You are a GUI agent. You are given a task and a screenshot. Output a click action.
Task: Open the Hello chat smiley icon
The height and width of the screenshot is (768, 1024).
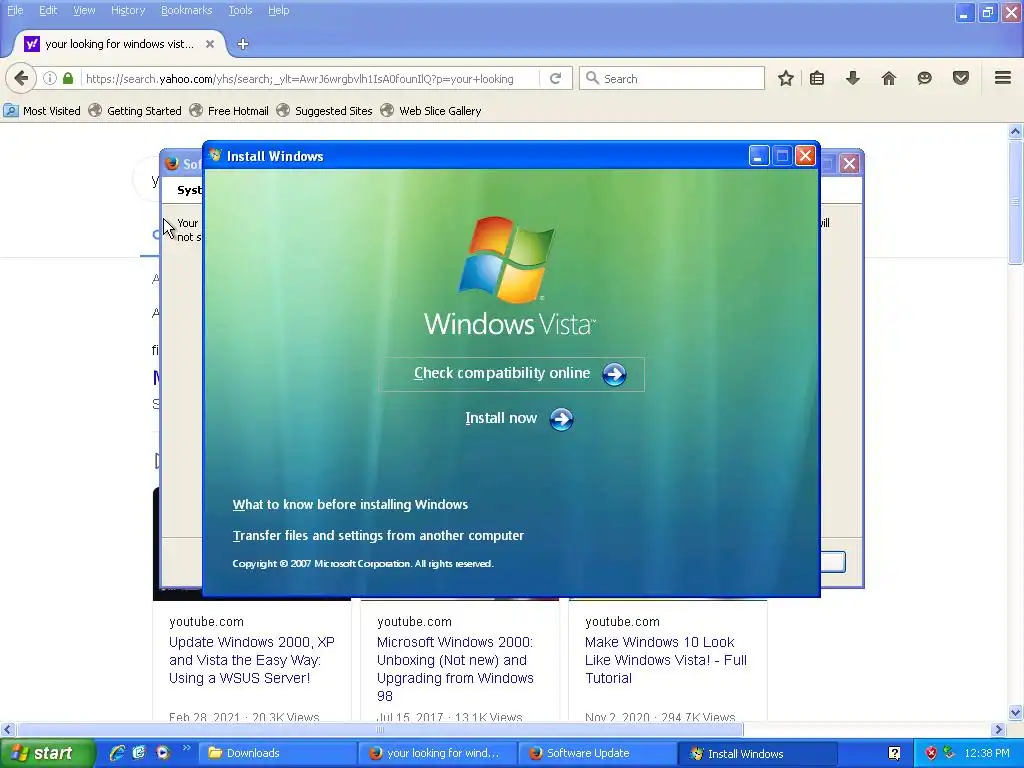[x=924, y=78]
